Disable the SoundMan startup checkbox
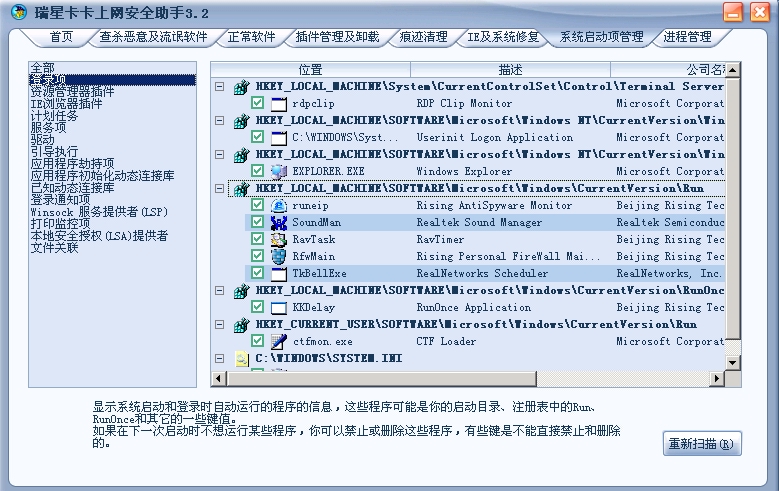The height and width of the screenshot is (491, 779). [x=257, y=222]
